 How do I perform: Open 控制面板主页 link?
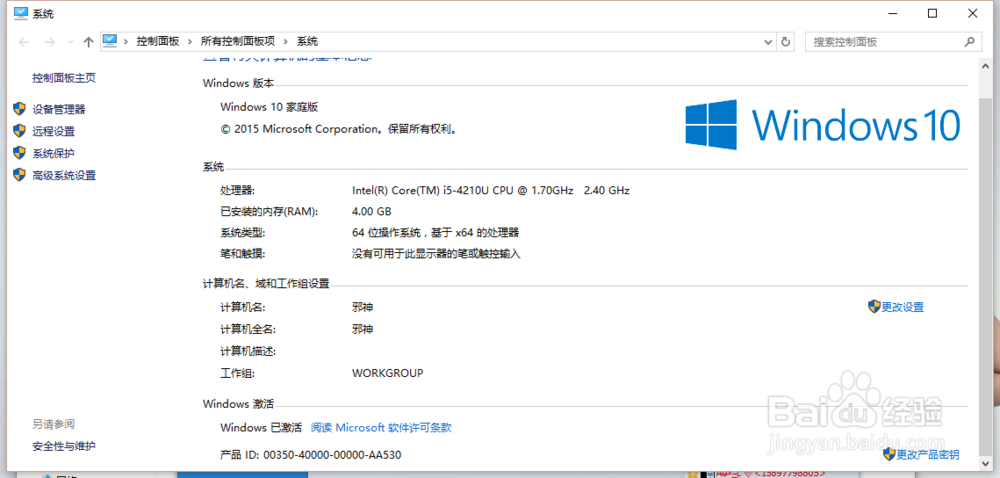[64, 78]
